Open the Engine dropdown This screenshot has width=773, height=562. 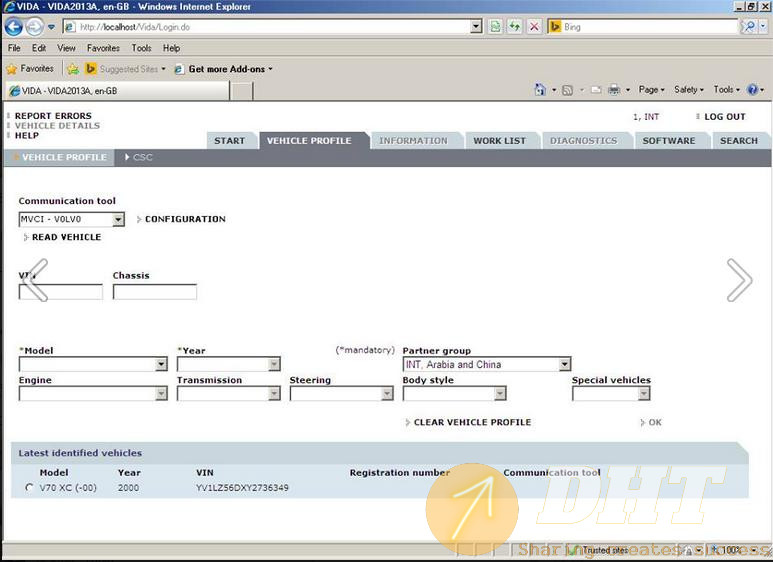93,393
